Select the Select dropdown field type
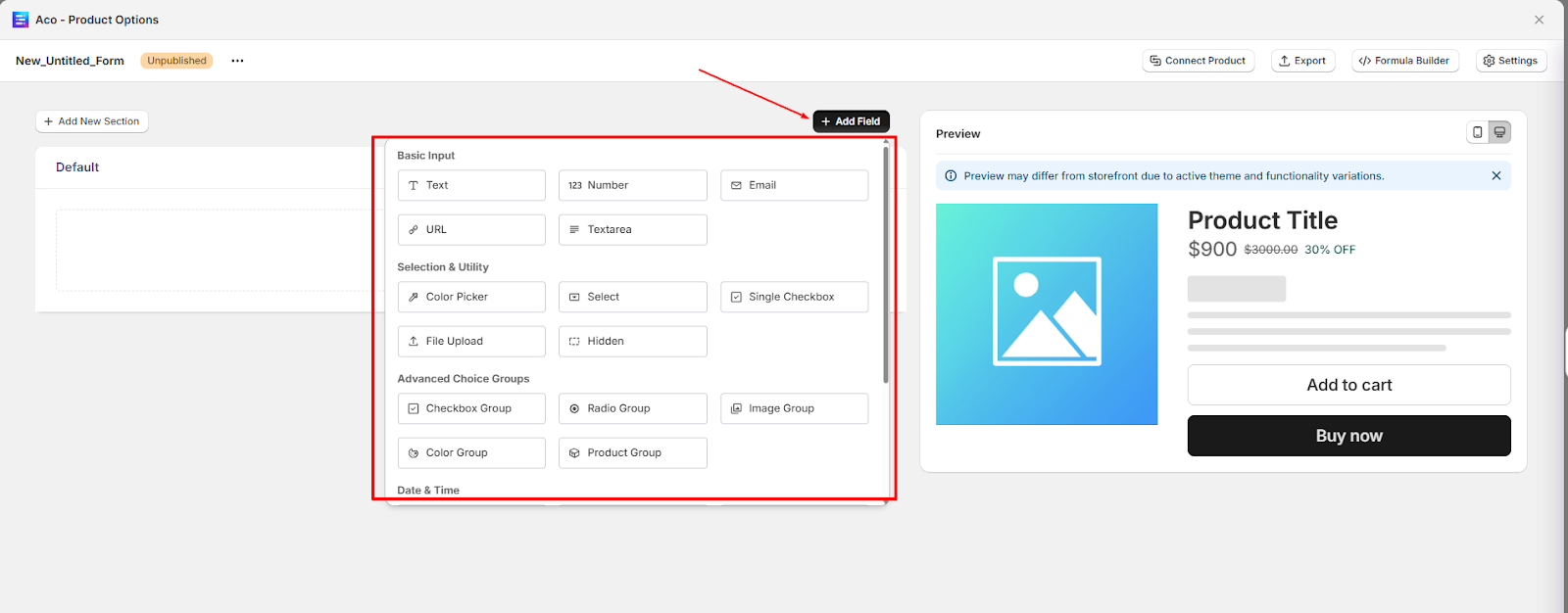Image resolution: width=1568 pixels, height=613 pixels. click(632, 297)
